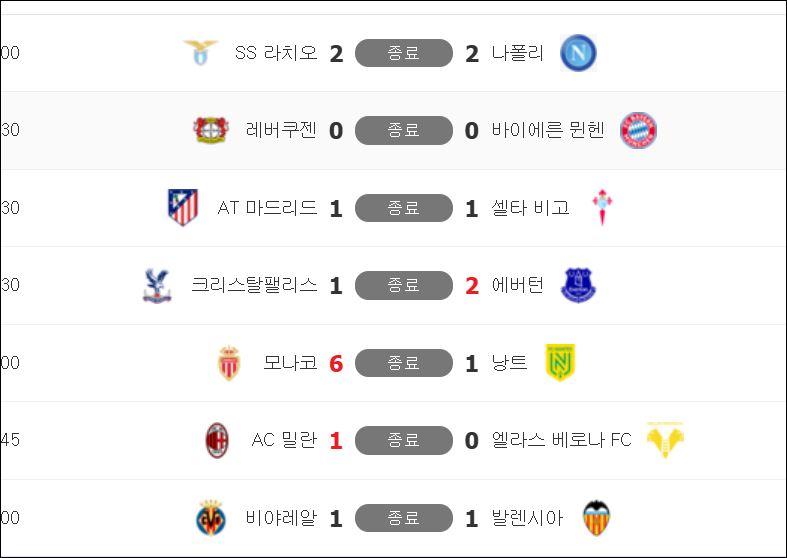This screenshot has width=787, height=558.
Task: Click the Bayern Munich logo
Action: coord(638,130)
